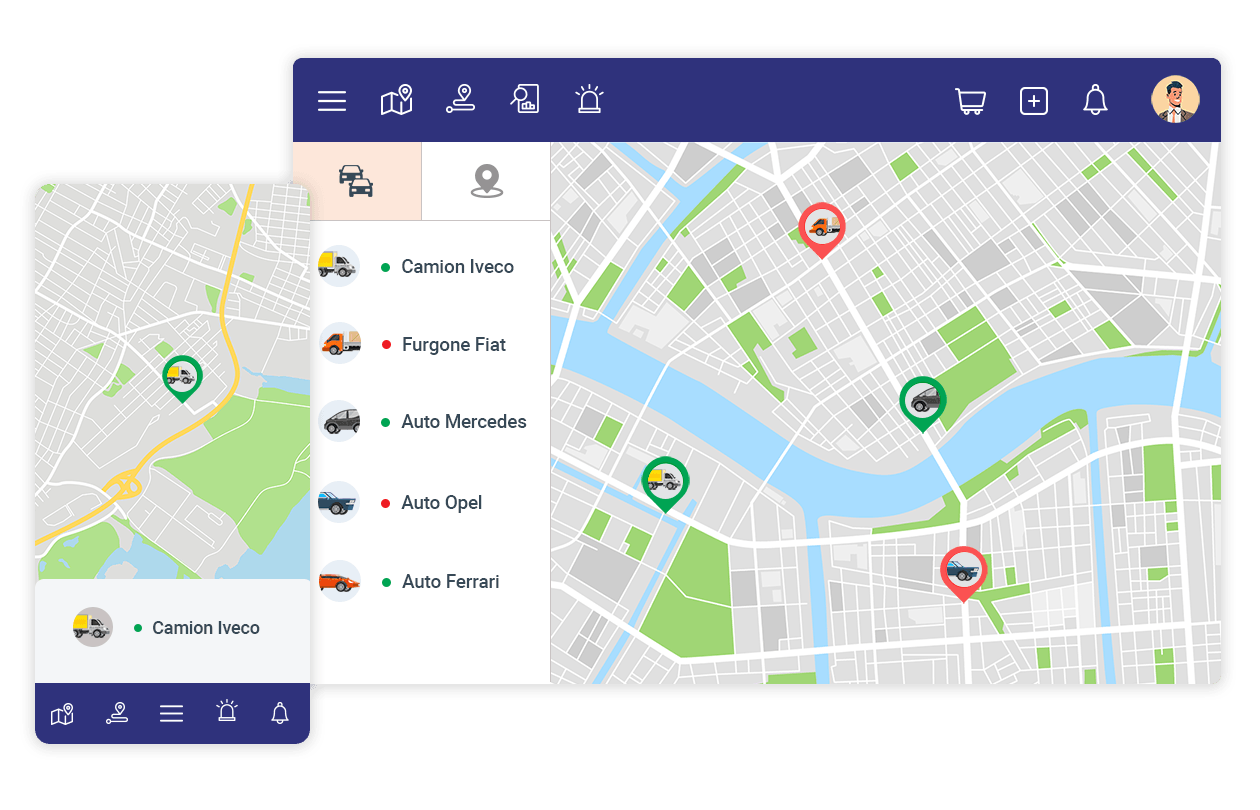Switch to the location person tab

(x=485, y=181)
